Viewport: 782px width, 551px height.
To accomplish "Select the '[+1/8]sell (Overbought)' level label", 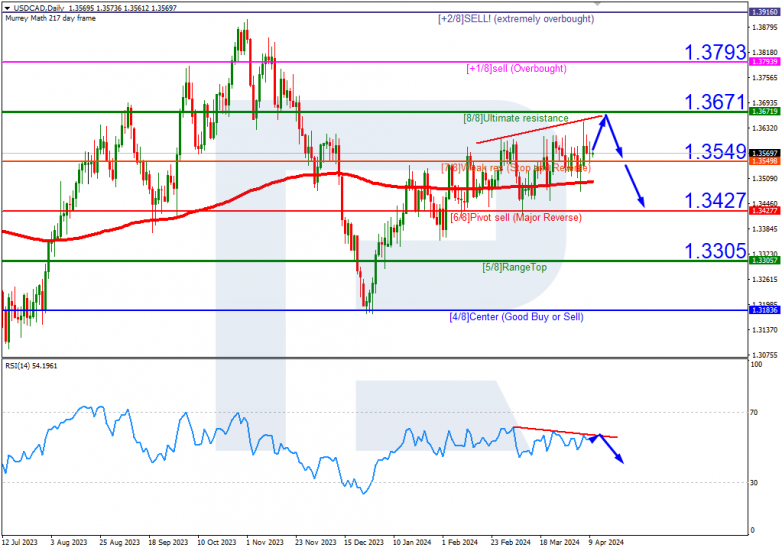I will (516, 68).
